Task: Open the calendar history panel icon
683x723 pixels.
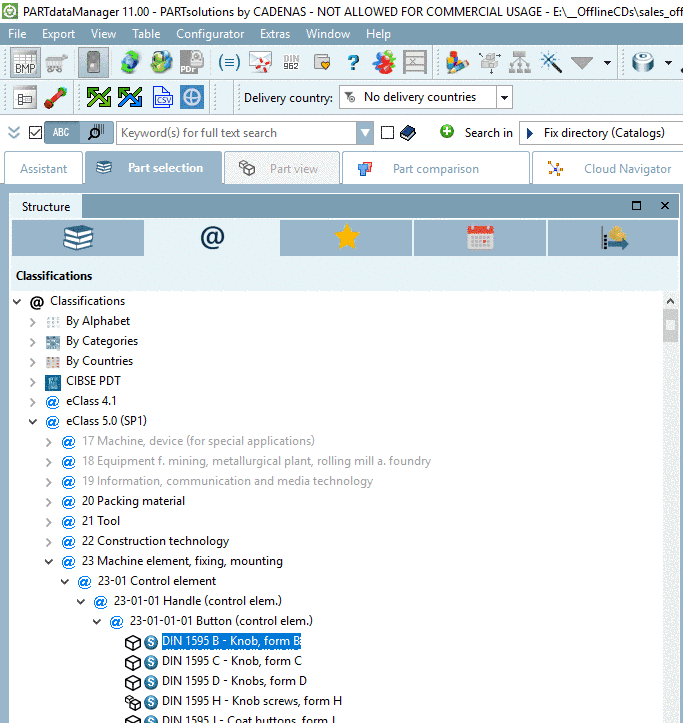Action: tap(480, 237)
